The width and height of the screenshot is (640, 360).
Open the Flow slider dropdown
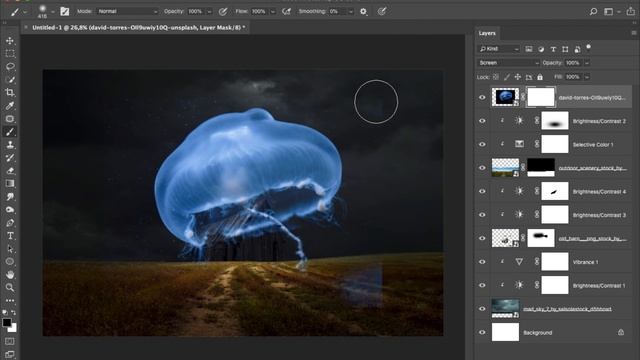tap(273, 11)
